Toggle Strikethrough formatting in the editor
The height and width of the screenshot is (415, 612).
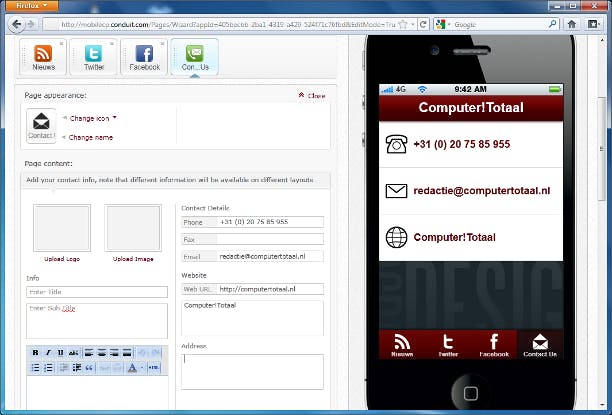coord(73,353)
